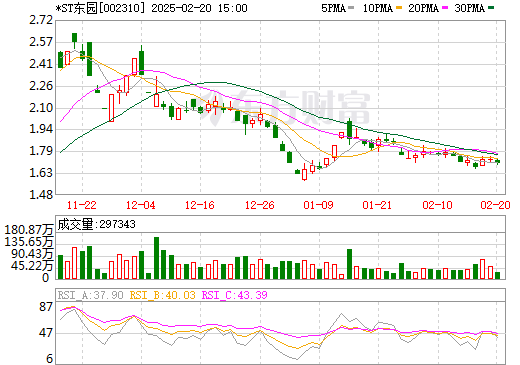
Task: Click the 20PMA magenta legend swatch
Action: 445,7
